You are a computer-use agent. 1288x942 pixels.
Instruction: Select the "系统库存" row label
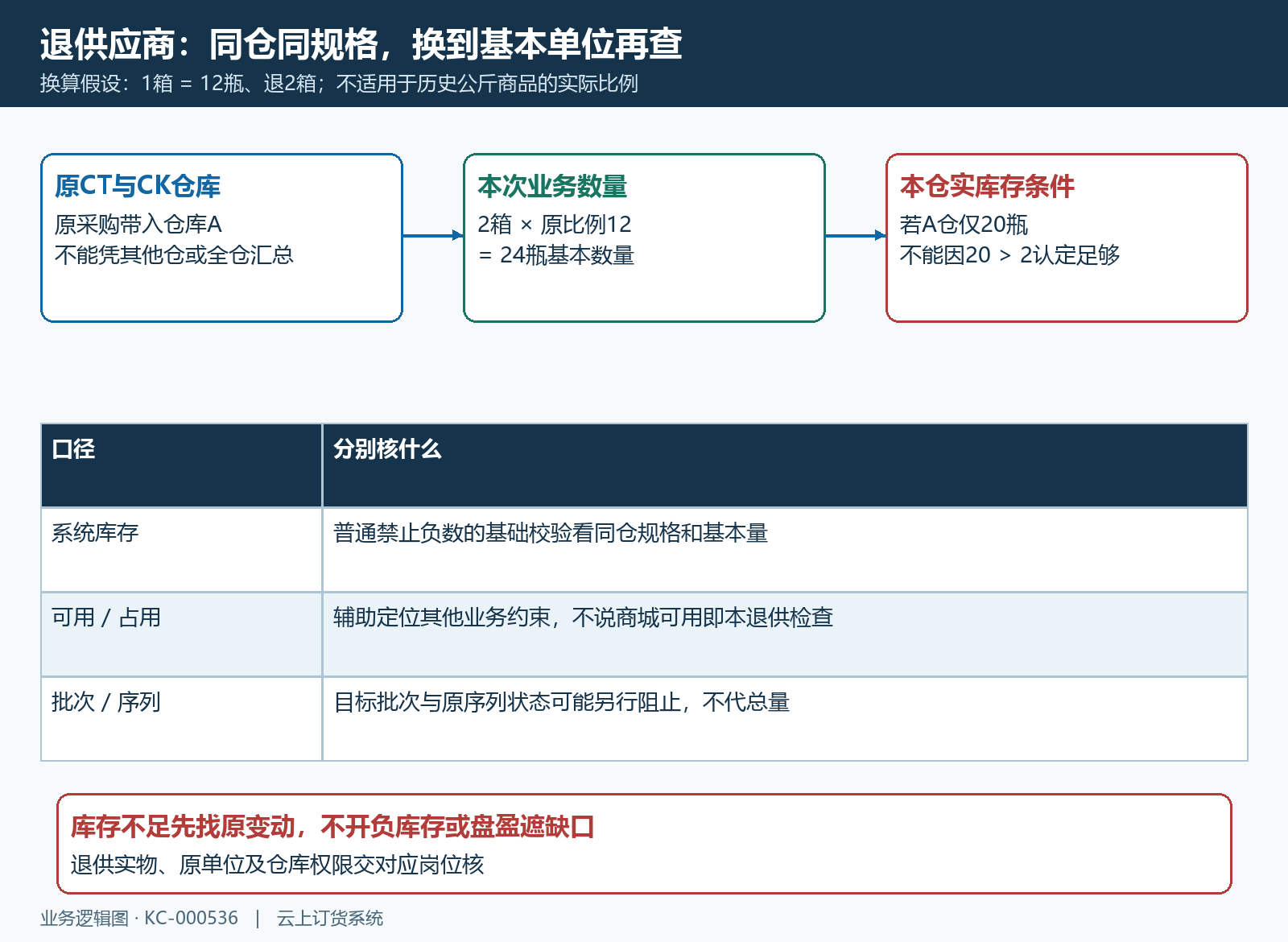point(95,533)
